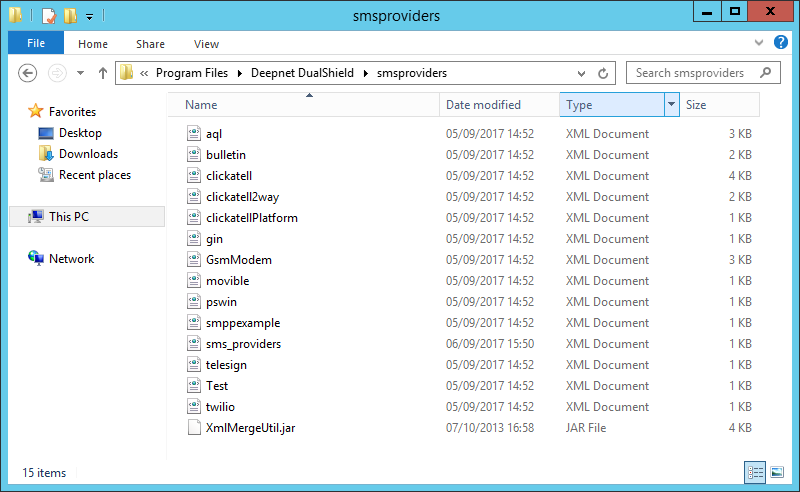Switch to large icons view layout
This screenshot has width=800, height=492.
click(x=776, y=471)
